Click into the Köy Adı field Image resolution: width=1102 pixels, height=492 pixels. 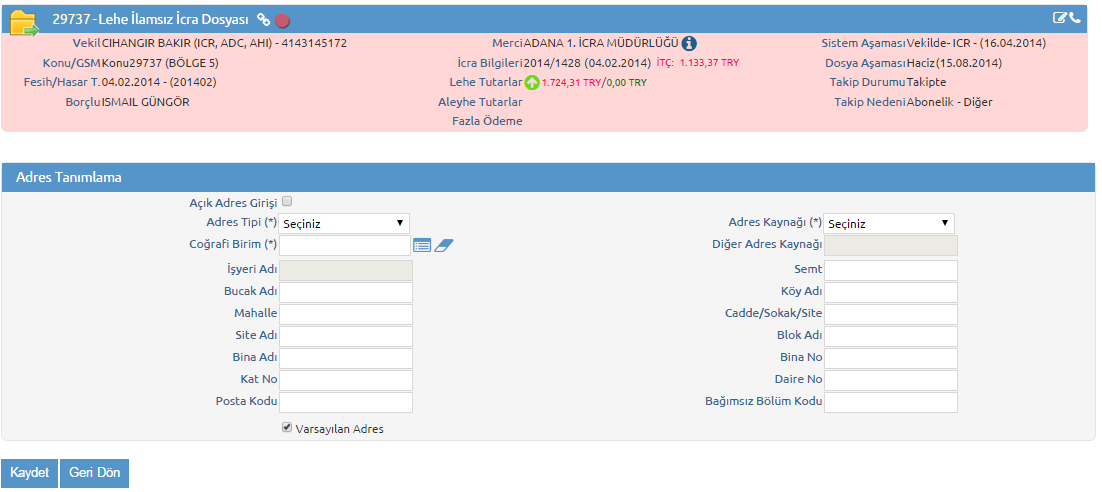tap(891, 292)
